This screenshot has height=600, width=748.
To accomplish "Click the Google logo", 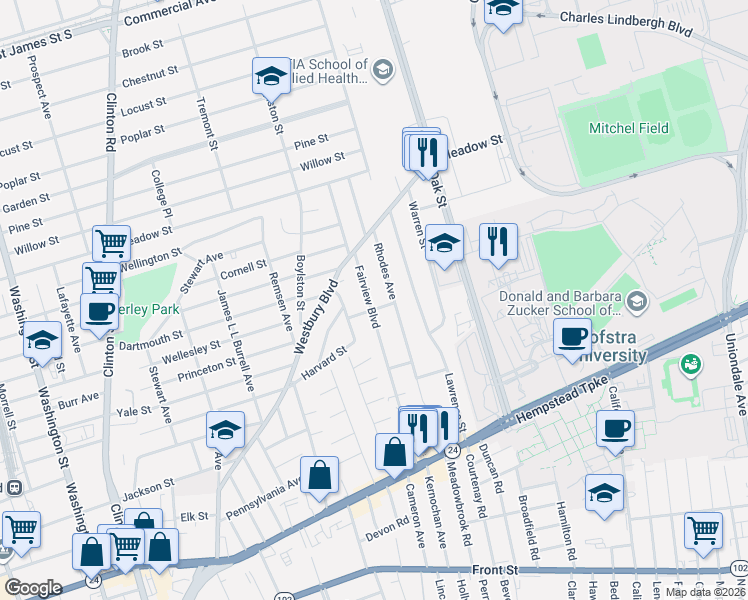I will click(x=33, y=588).
